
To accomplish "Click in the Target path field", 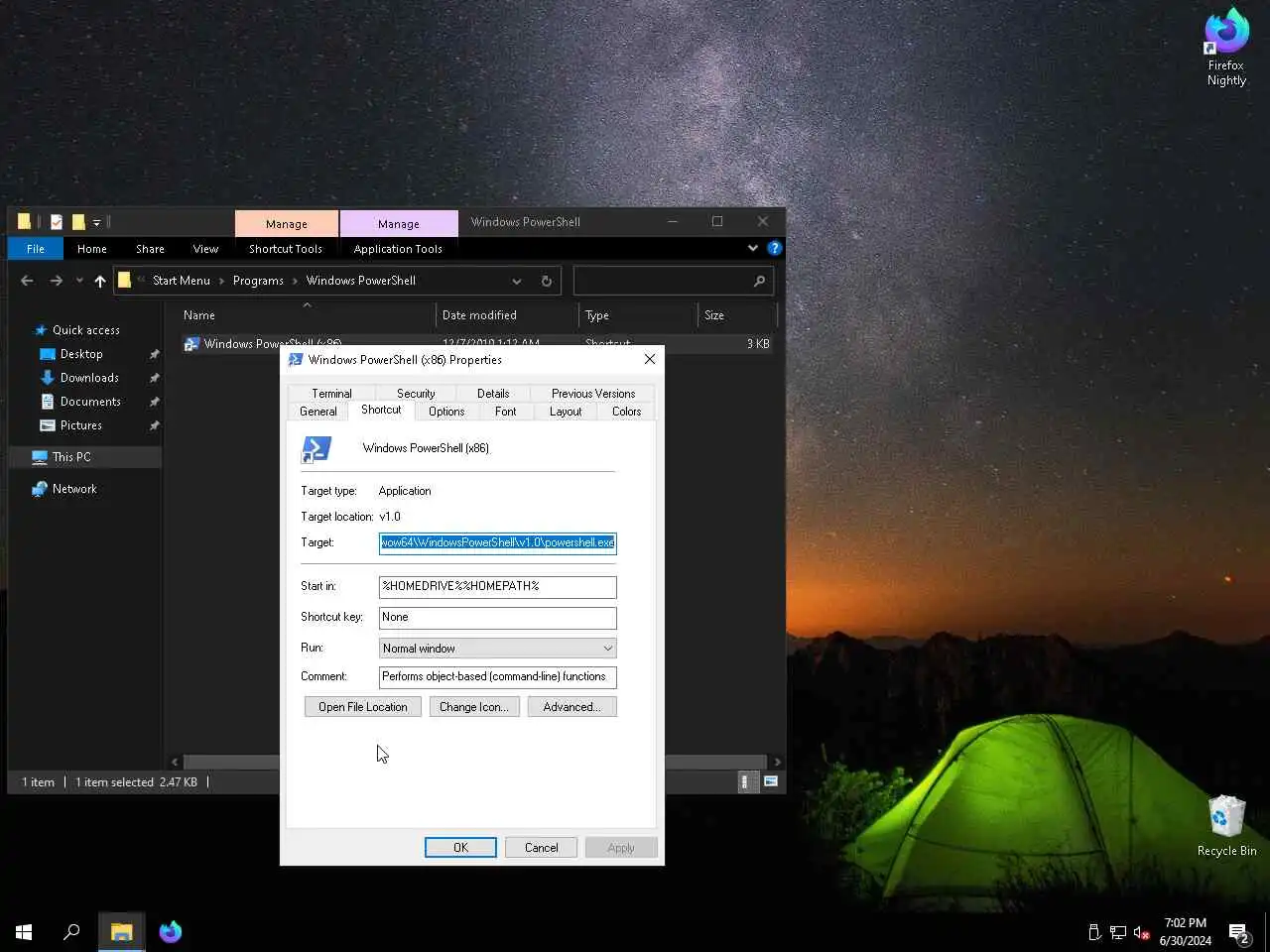I will pyautogui.click(x=497, y=542).
